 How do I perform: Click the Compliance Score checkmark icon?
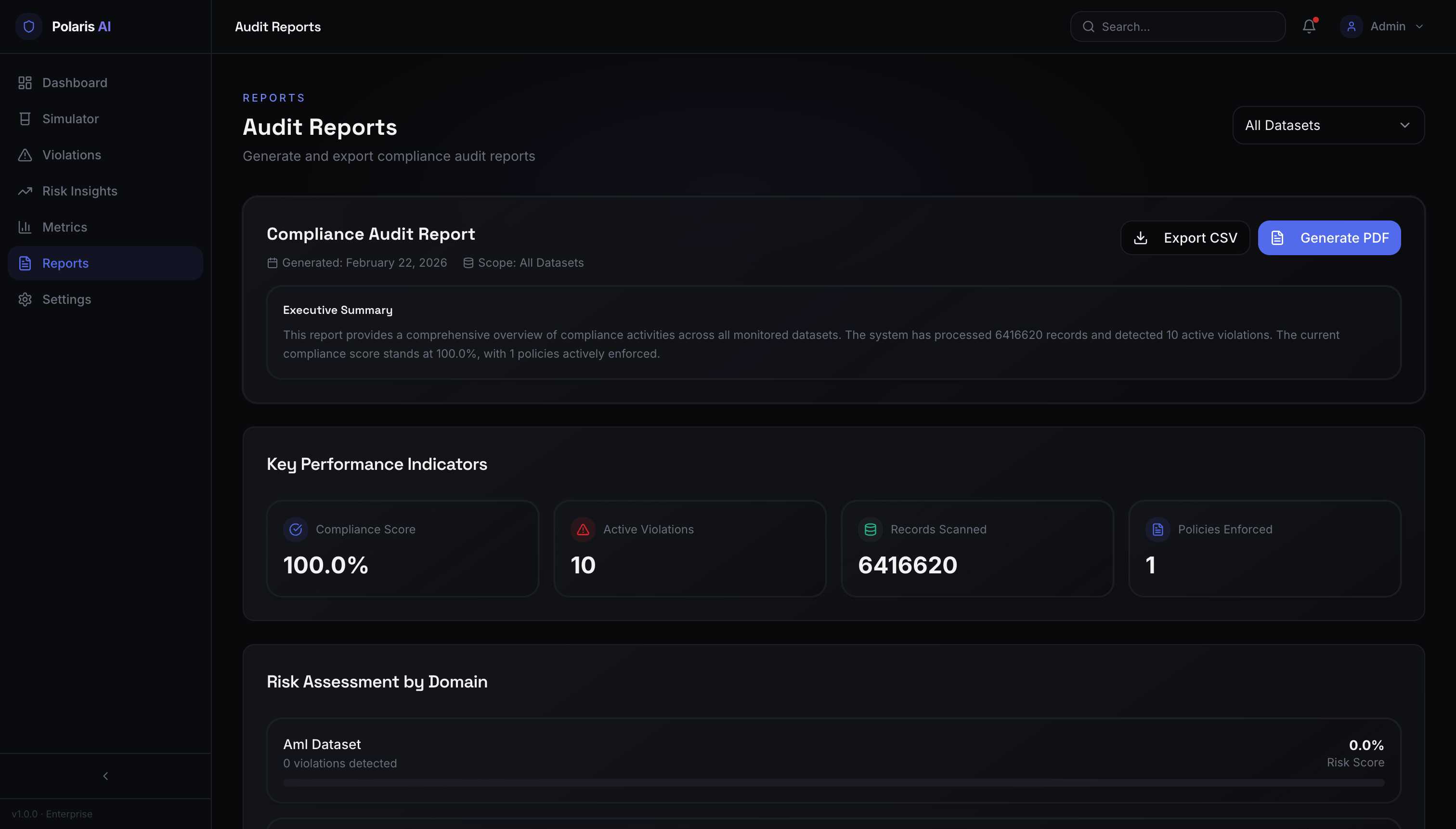click(296, 529)
